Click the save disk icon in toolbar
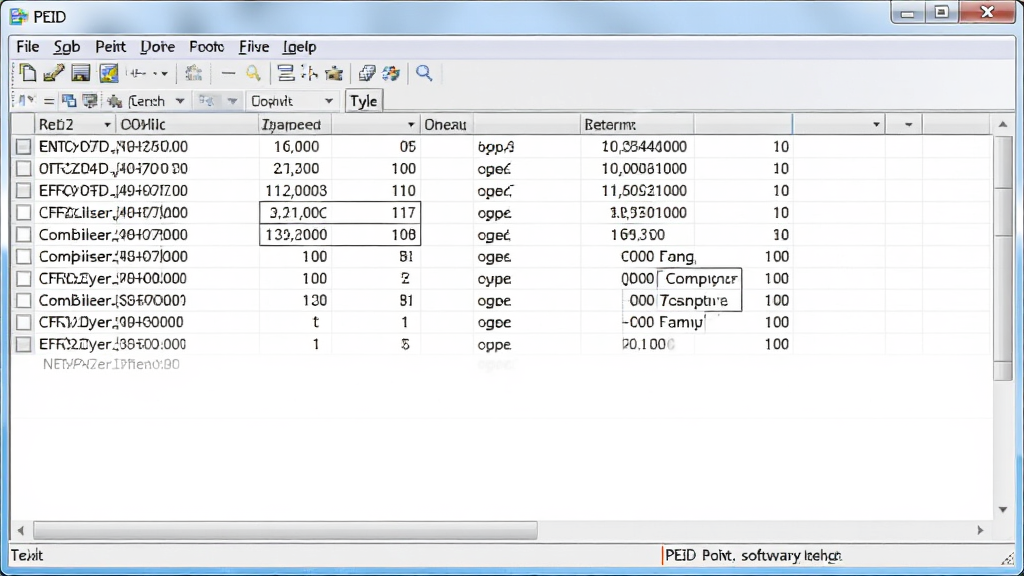The width and height of the screenshot is (1024, 576). [x=81, y=73]
